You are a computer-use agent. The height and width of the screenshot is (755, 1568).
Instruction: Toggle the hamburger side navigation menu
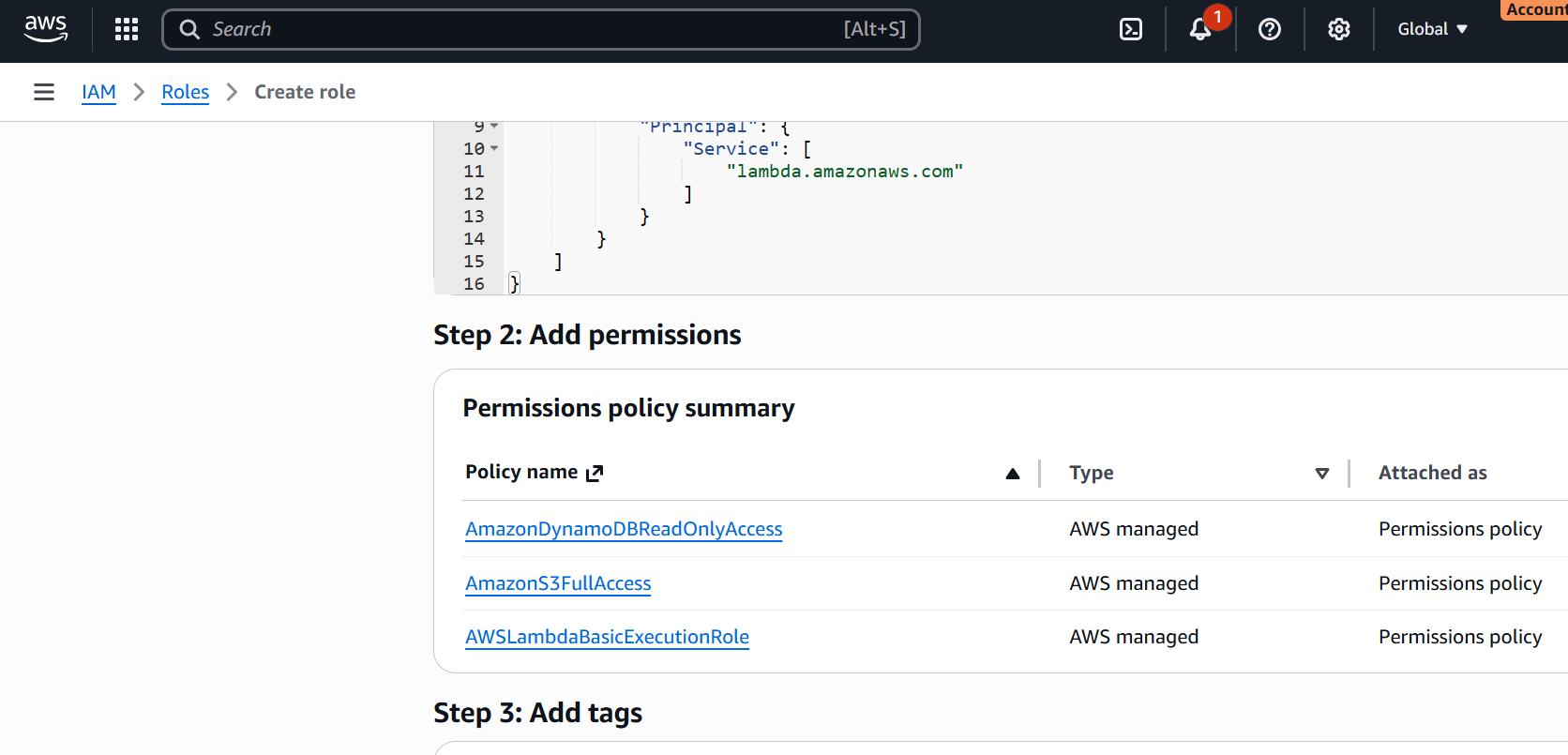(x=44, y=92)
